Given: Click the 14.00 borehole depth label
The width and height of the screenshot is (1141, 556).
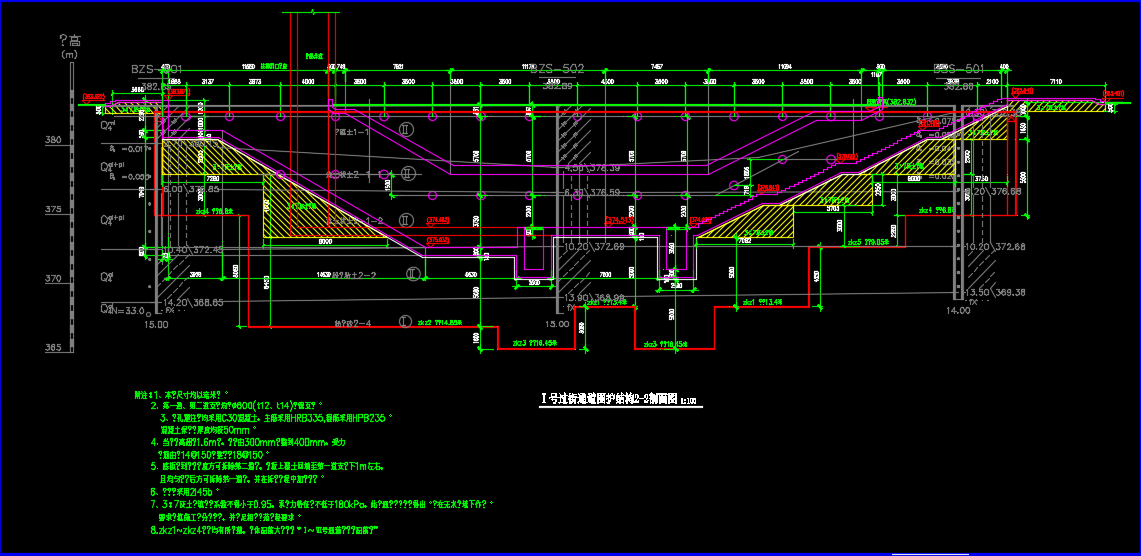Looking at the screenshot, I should (957, 311).
